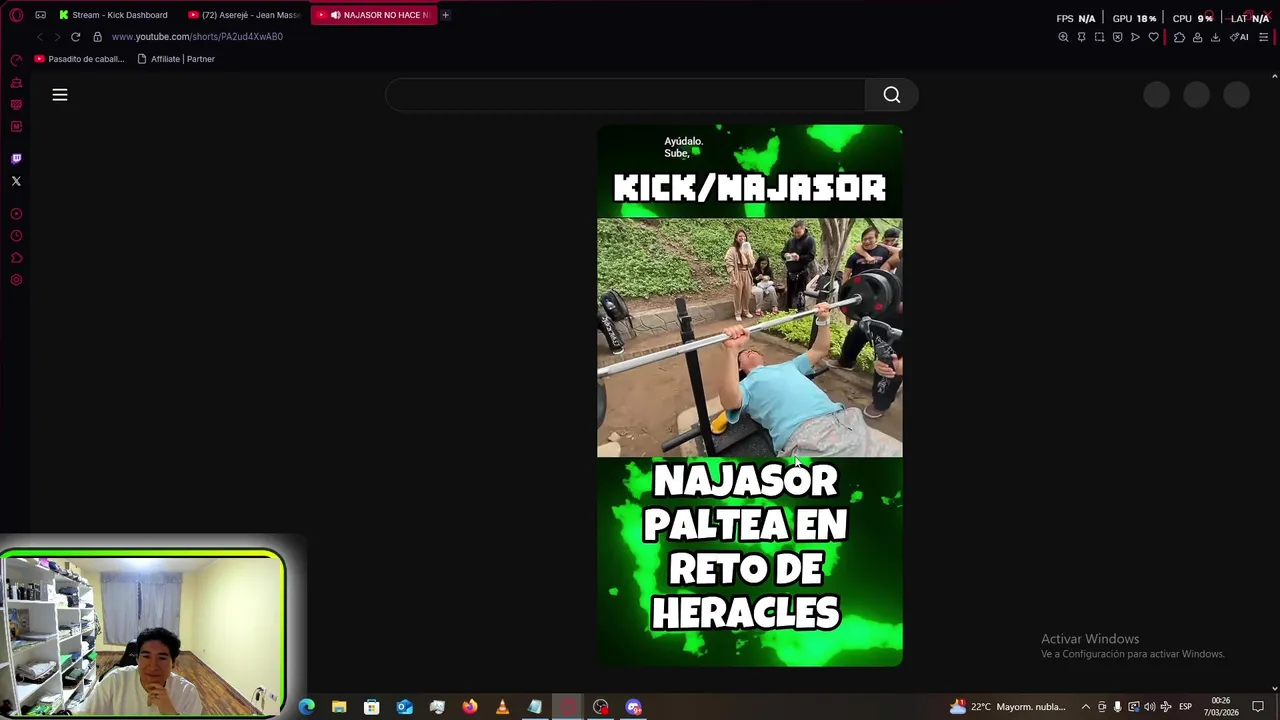Open Discord from taskbar
This screenshot has width=1280, height=720.
click(x=633, y=707)
